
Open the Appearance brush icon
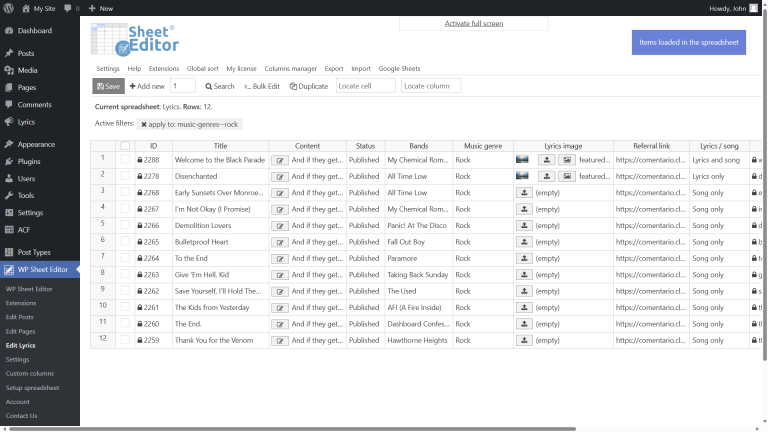9,144
